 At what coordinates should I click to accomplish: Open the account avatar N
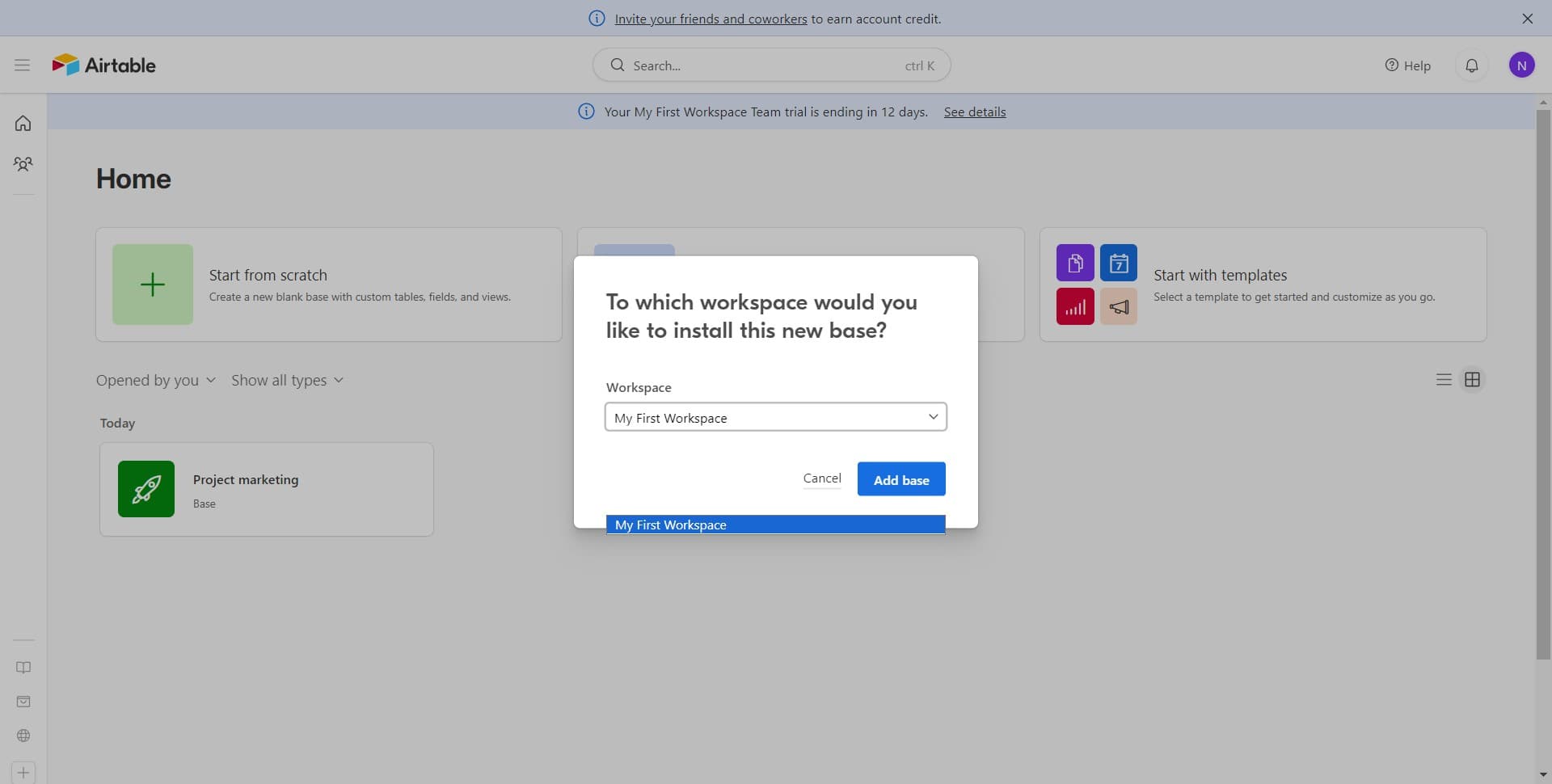[x=1521, y=65]
